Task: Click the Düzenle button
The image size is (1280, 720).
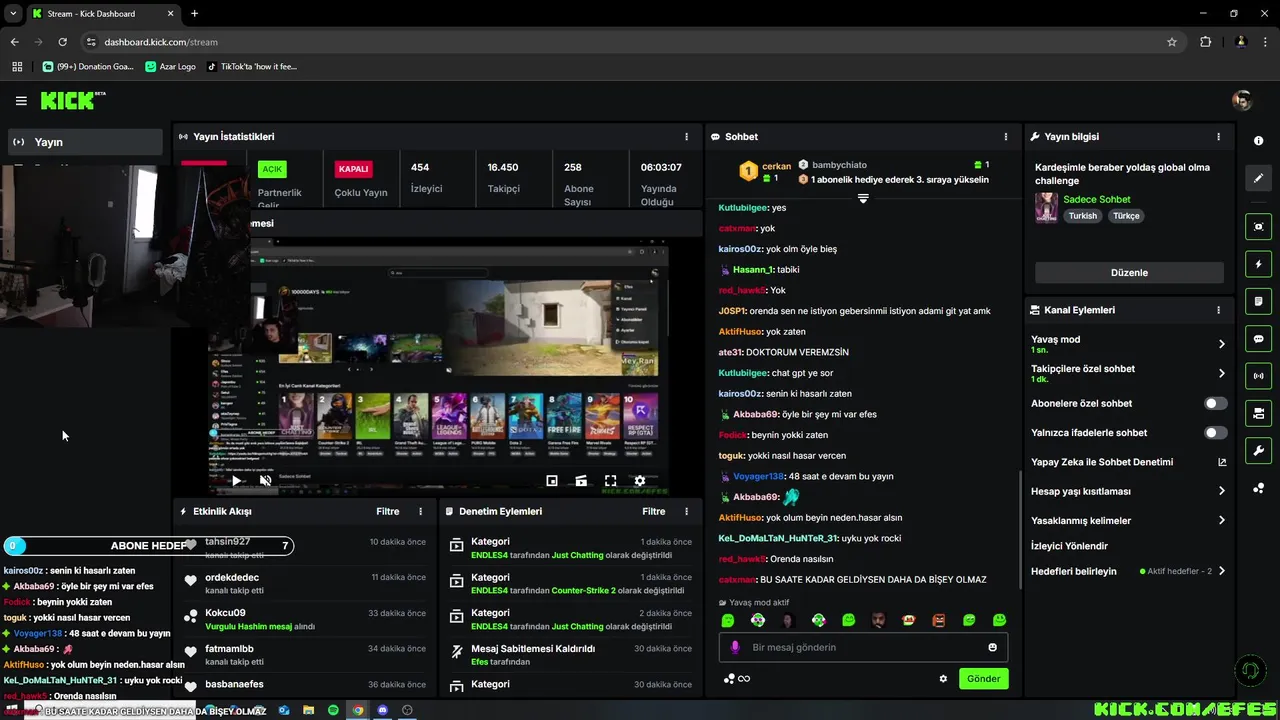Action: pos(1129,272)
